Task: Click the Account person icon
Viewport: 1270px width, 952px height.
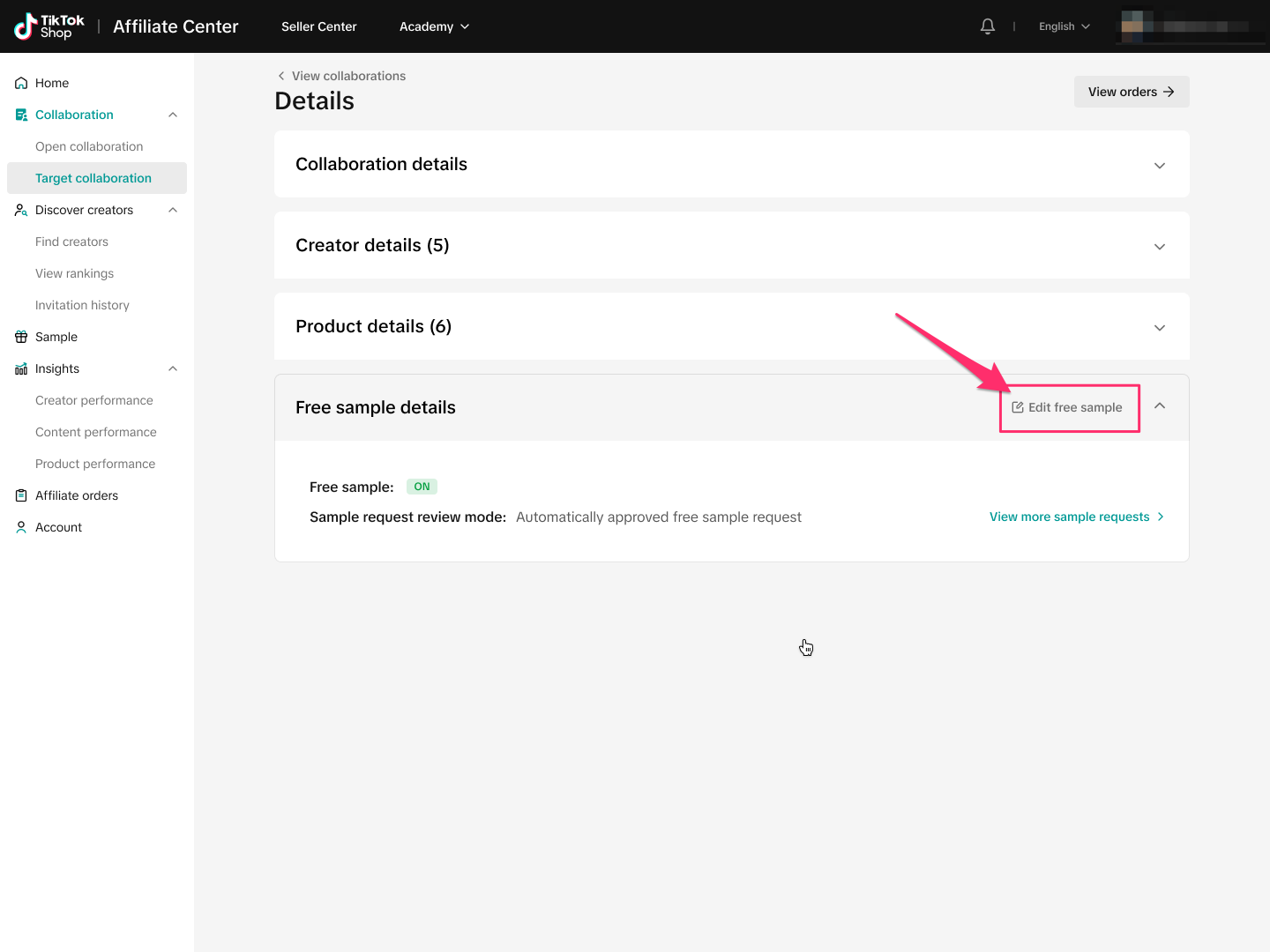Action: click(x=21, y=527)
